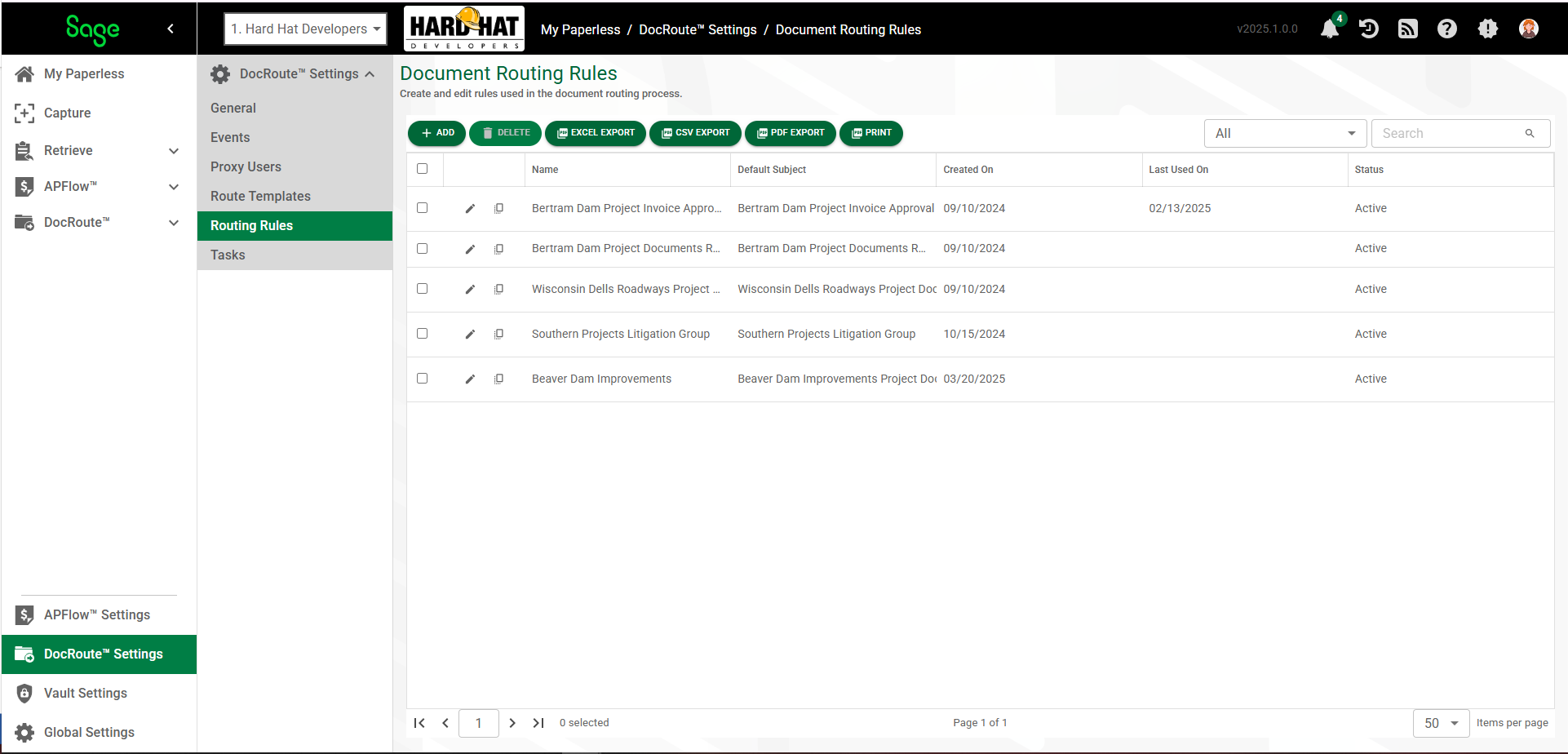This screenshot has height=754, width=1568.
Task: Open Route Templates settings
Action: click(x=295, y=196)
